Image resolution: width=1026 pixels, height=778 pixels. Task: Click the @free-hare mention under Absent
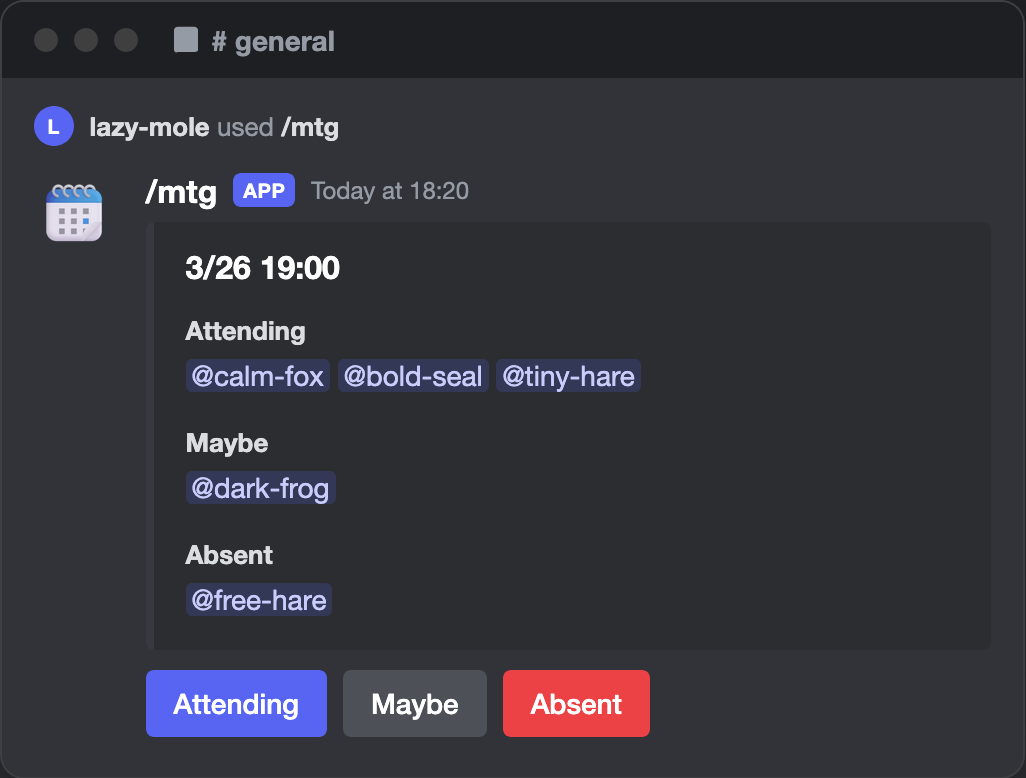258,601
